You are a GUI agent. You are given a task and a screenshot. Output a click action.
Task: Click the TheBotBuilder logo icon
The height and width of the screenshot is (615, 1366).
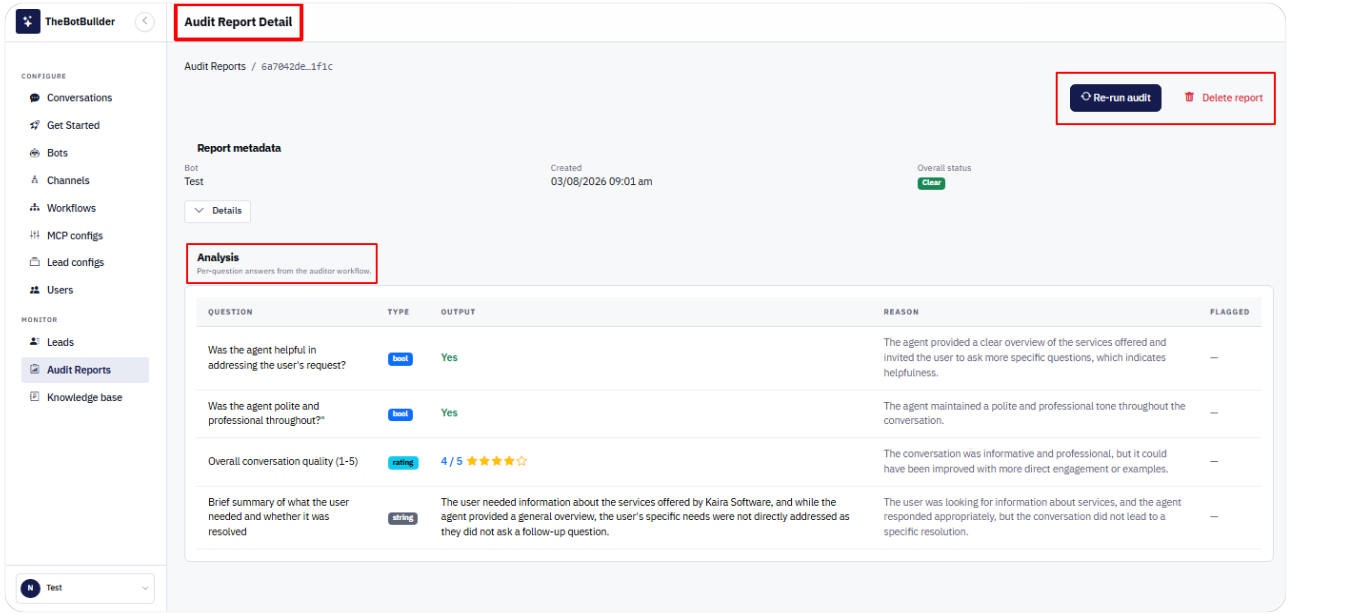pyautogui.click(x=28, y=21)
